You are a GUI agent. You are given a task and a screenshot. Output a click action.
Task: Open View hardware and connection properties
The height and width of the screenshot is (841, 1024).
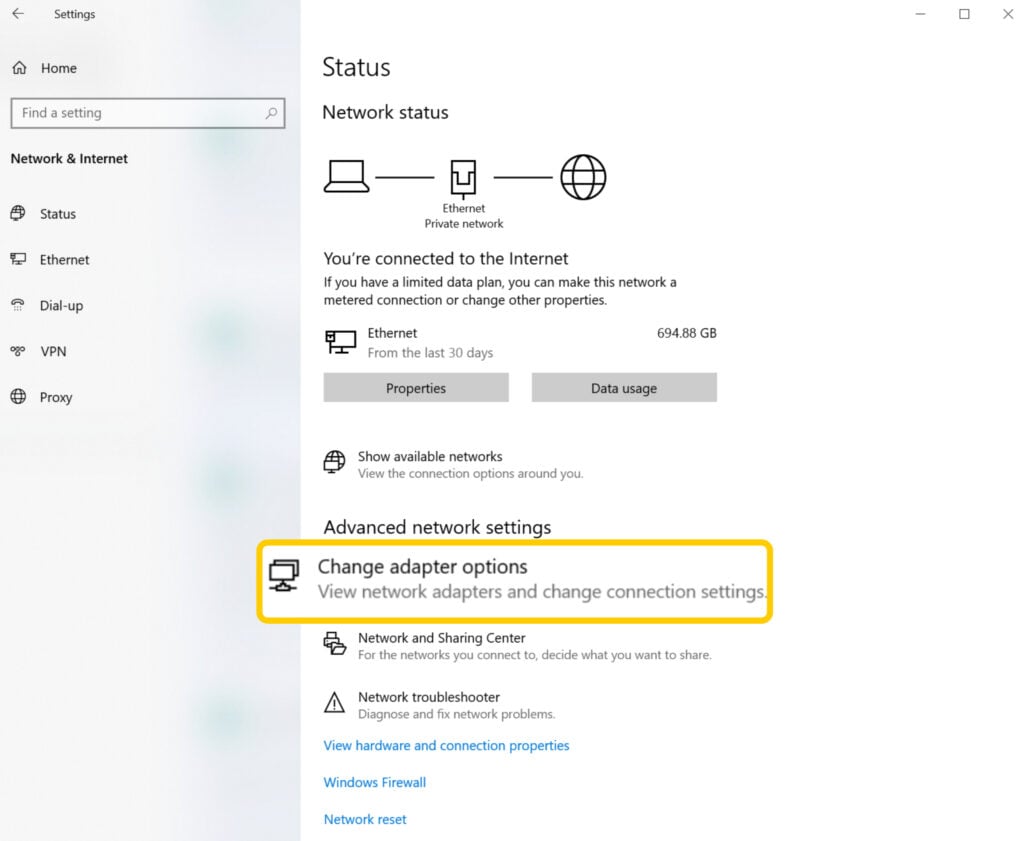[x=446, y=745]
